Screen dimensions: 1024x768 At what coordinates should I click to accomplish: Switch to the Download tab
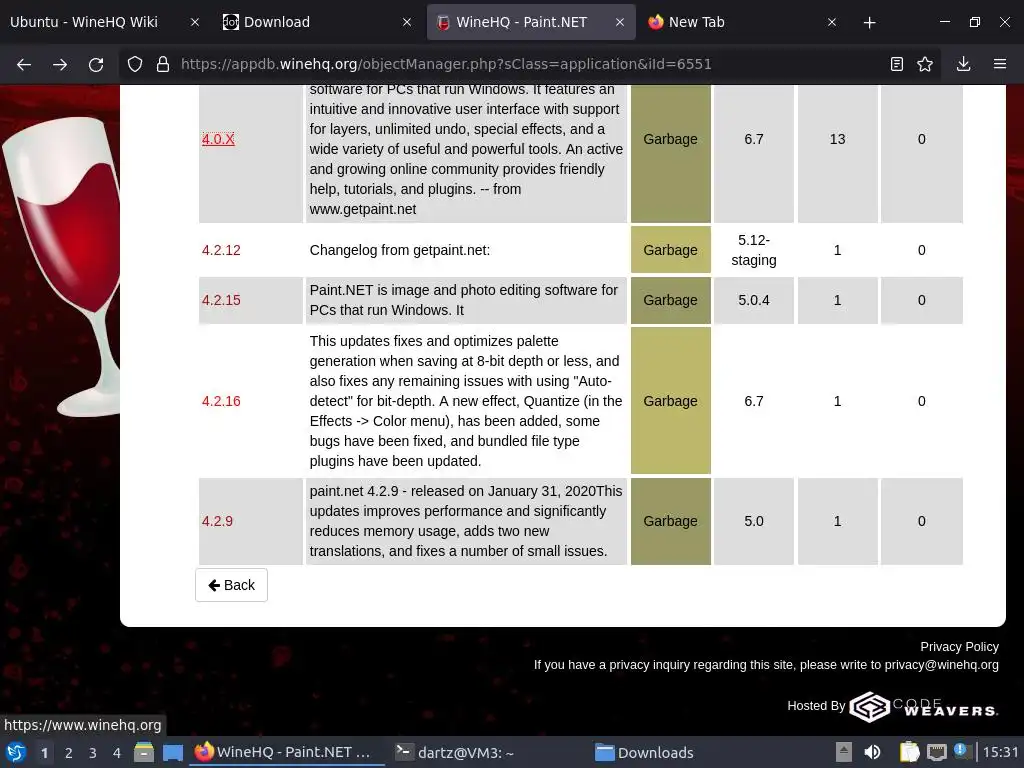point(317,22)
